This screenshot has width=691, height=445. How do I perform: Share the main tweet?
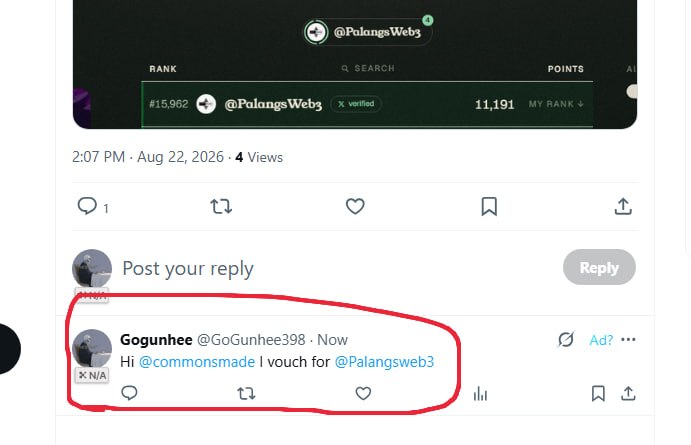click(x=623, y=206)
